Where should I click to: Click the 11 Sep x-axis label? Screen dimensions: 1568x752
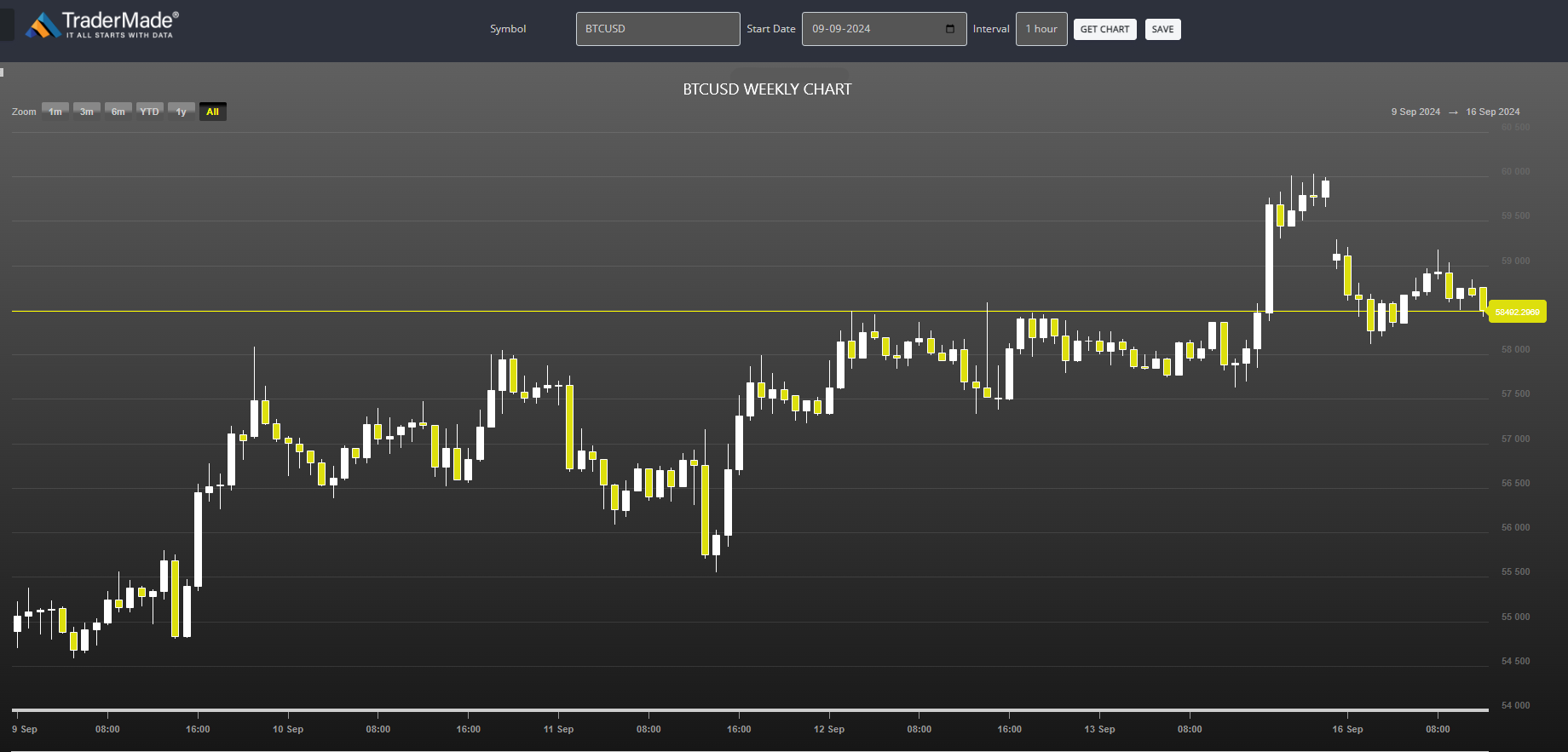(x=558, y=729)
